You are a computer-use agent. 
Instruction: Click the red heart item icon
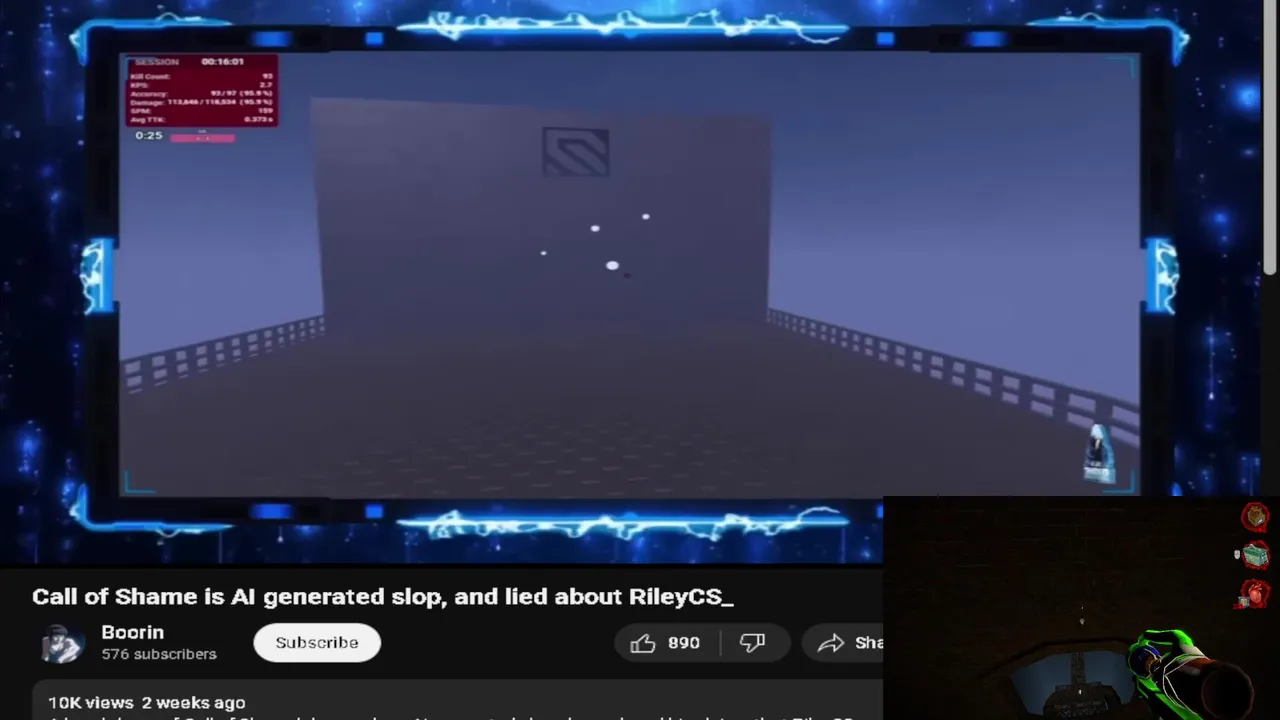pos(1254,594)
